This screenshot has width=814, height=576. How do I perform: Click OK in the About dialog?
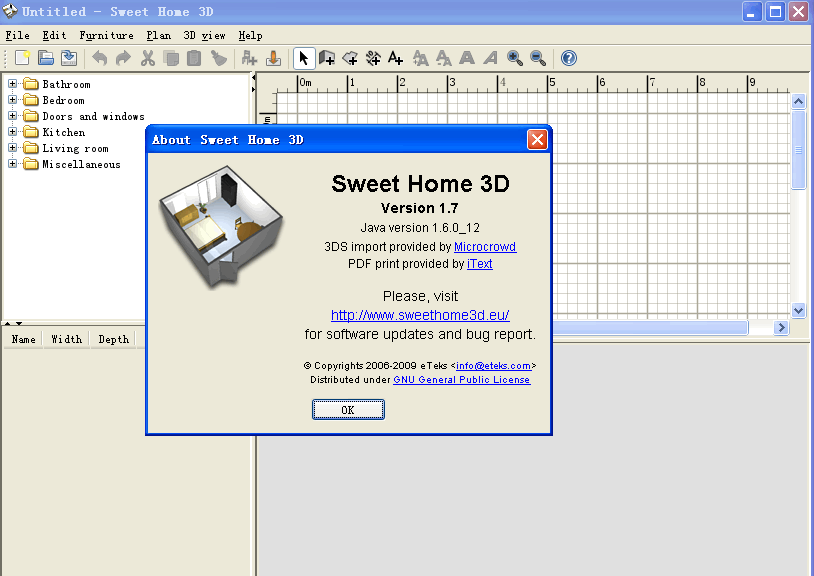point(348,409)
